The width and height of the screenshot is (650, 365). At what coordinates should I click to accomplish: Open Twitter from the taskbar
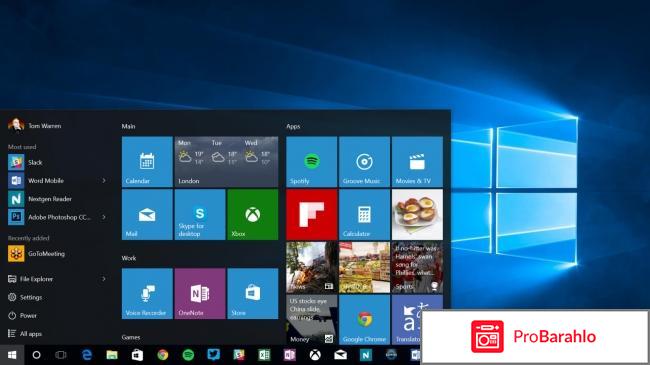click(213, 355)
